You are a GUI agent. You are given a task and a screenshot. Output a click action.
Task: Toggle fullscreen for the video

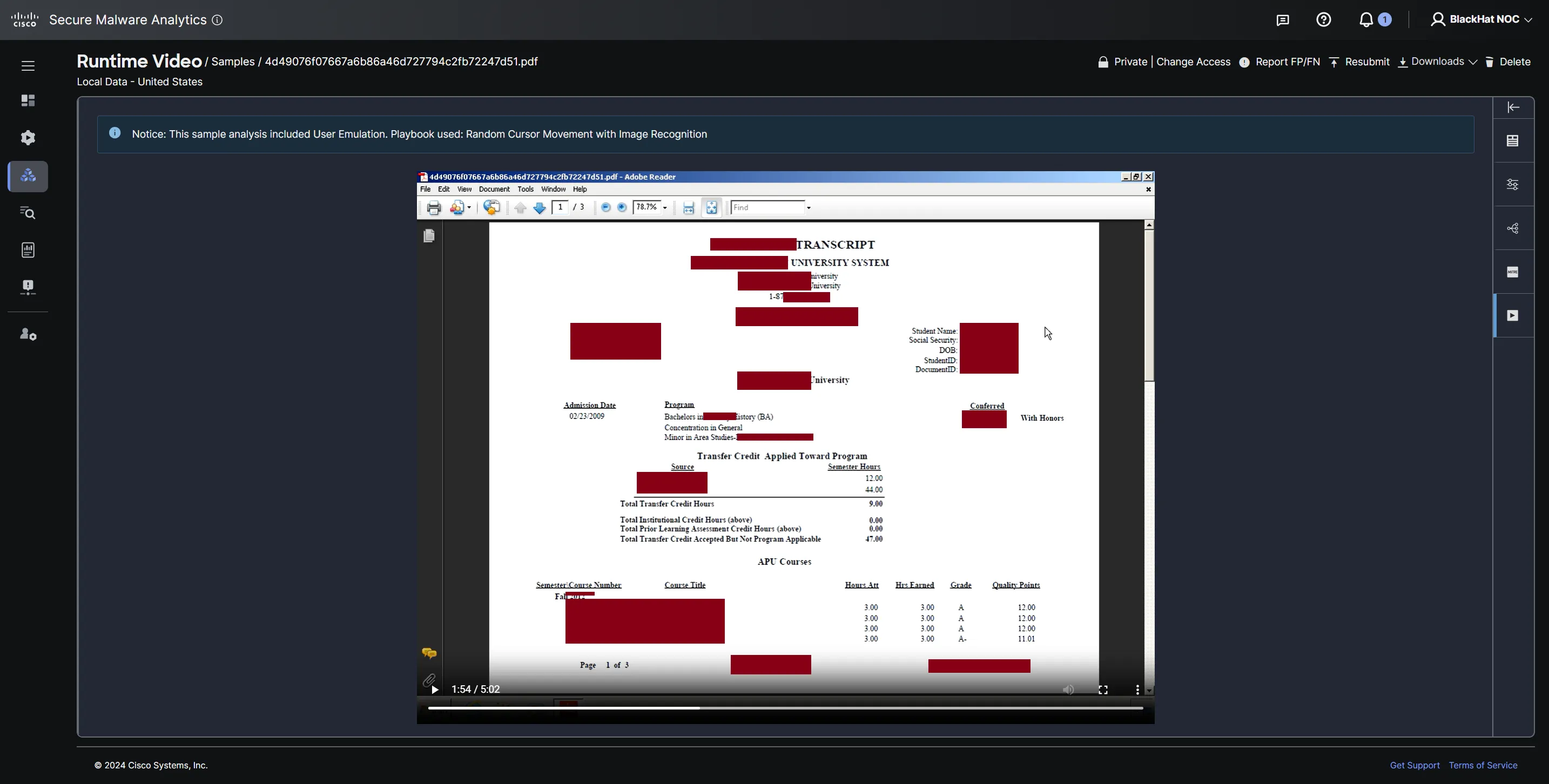pyautogui.click(x=1103, y=690)
